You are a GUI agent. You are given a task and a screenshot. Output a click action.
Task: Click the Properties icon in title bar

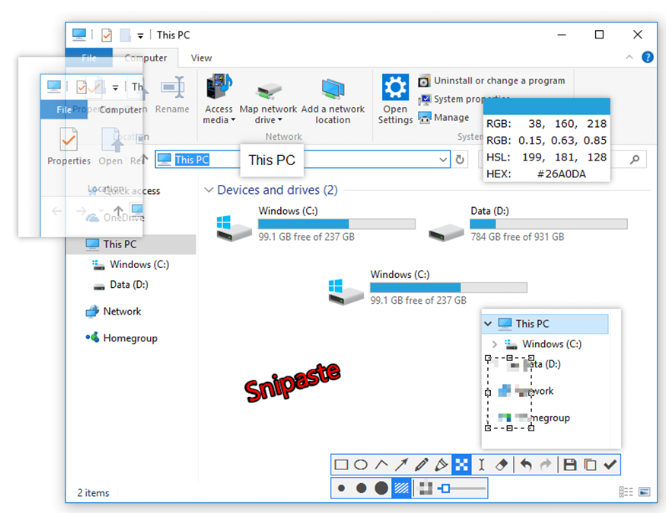coord(107,35)
